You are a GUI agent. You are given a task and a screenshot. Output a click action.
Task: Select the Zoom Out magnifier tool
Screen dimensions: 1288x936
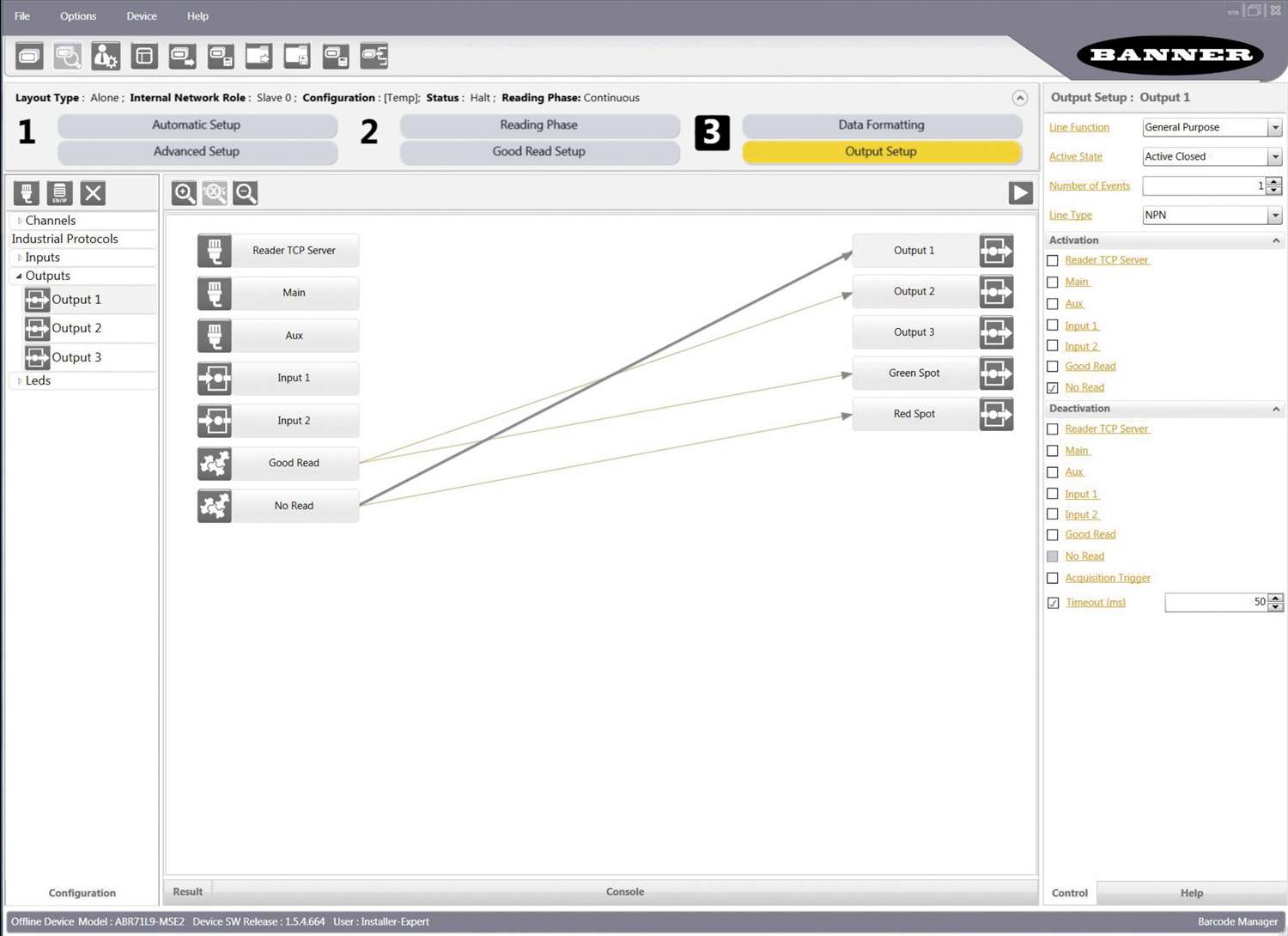point(246,192)
